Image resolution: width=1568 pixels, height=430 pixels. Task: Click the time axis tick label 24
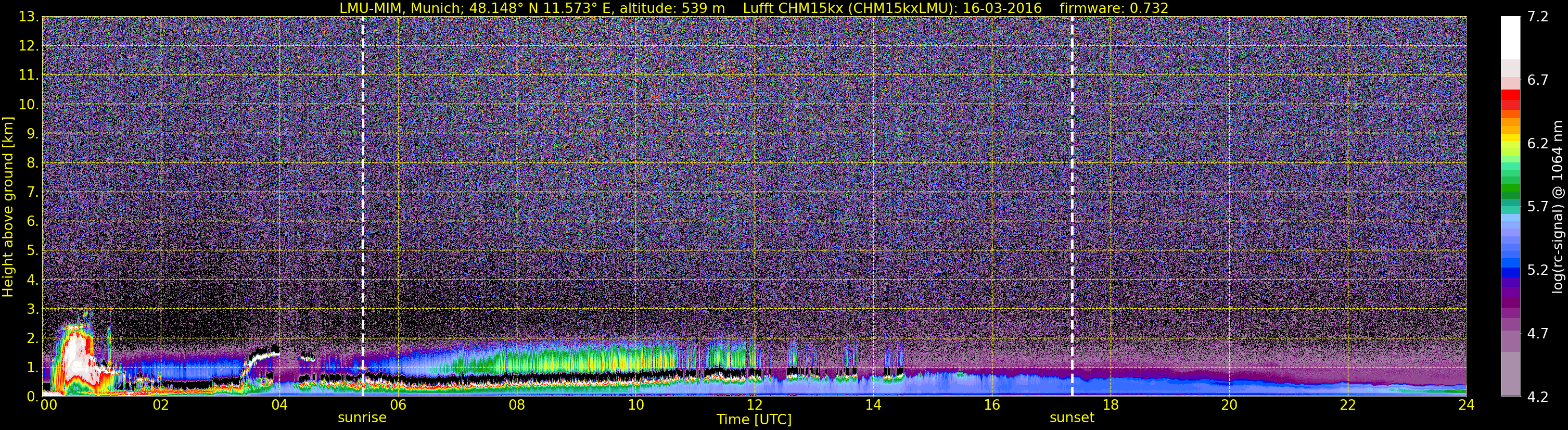[1467, 406]
